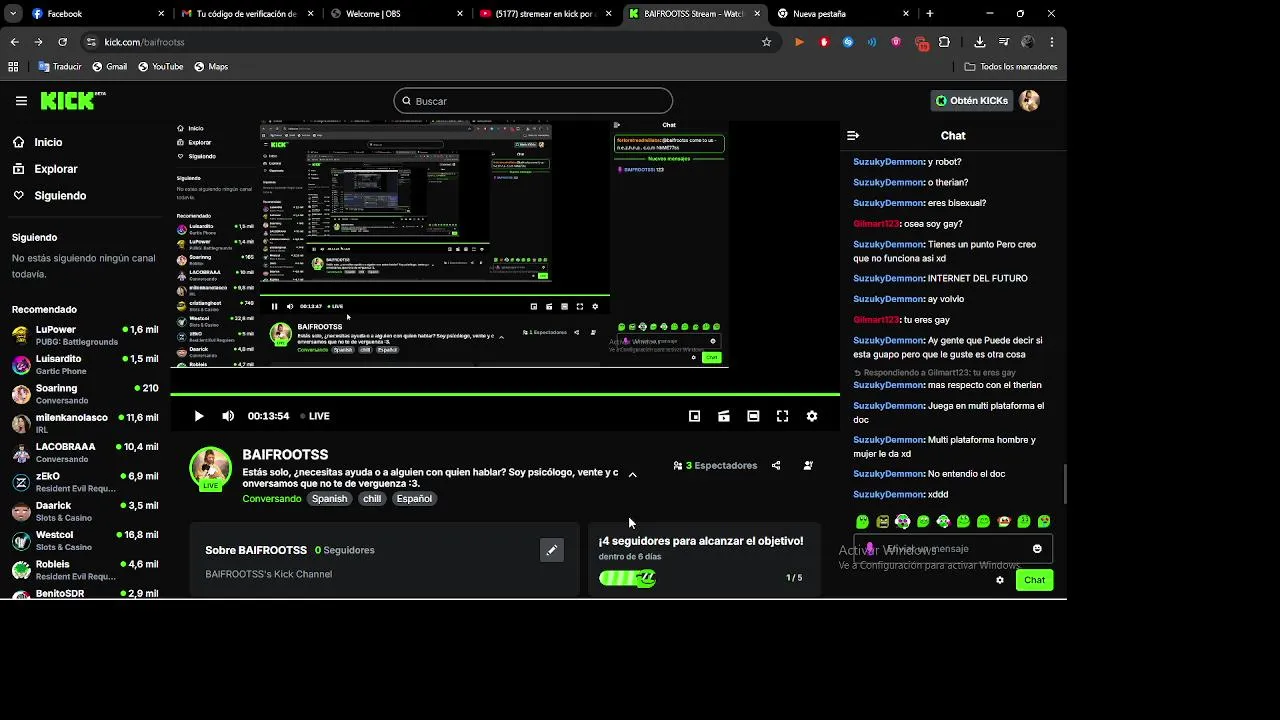Open the Gmail bookmark
1280x720 pixels.
[x=109, y=67]
